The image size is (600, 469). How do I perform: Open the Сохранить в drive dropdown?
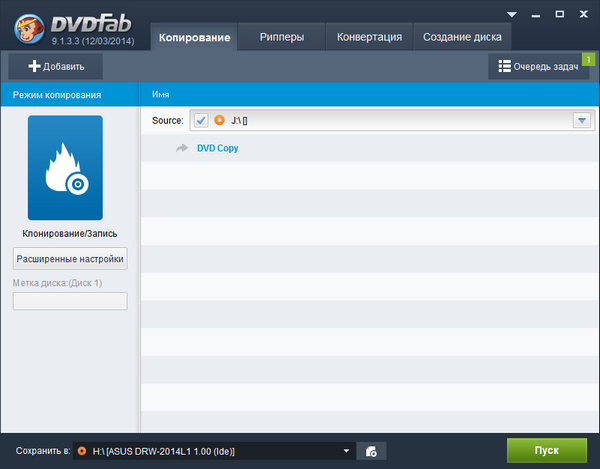point(347,451)
